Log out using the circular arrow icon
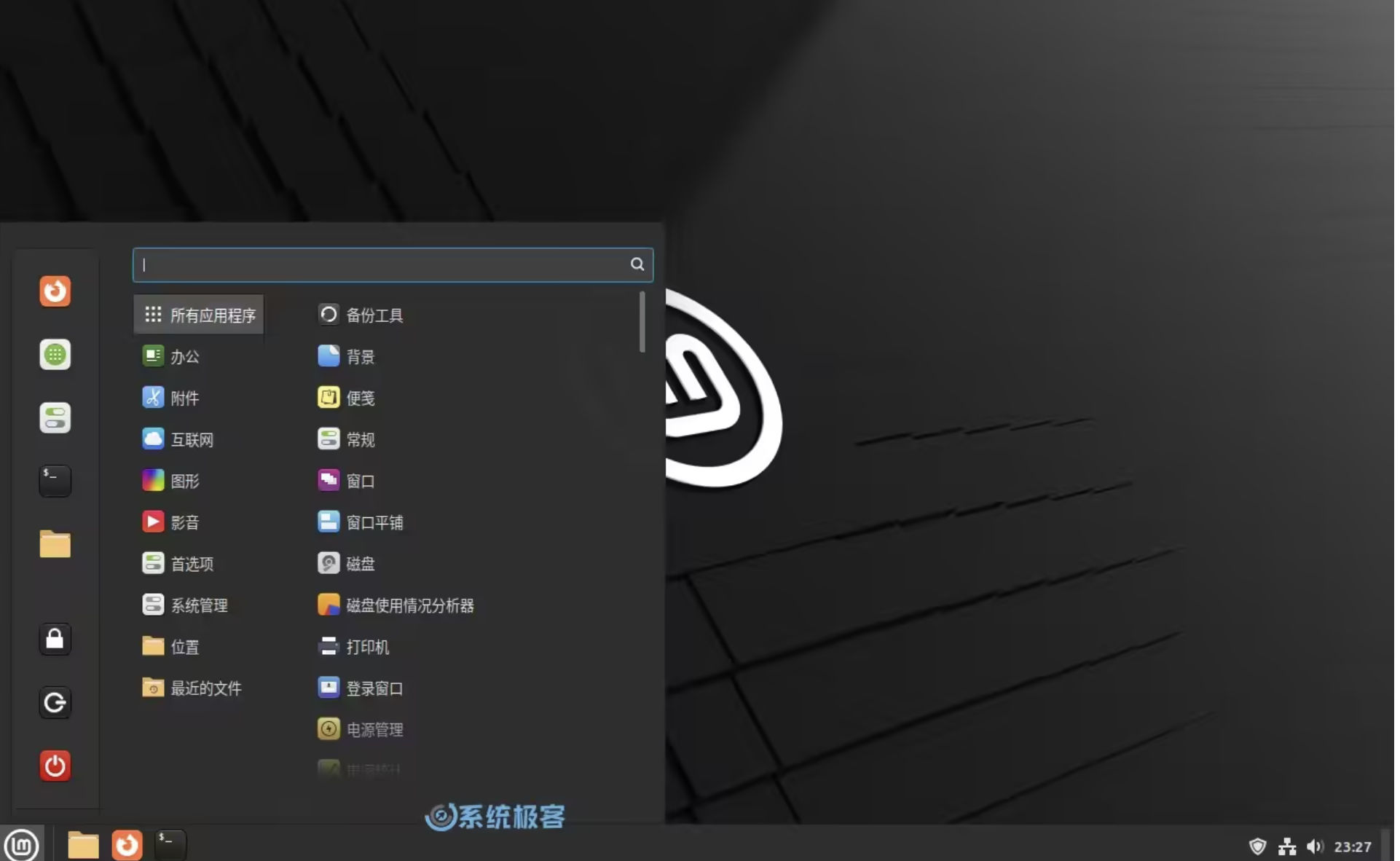This screenshot has height=861, width=1400. coord(55,702)
